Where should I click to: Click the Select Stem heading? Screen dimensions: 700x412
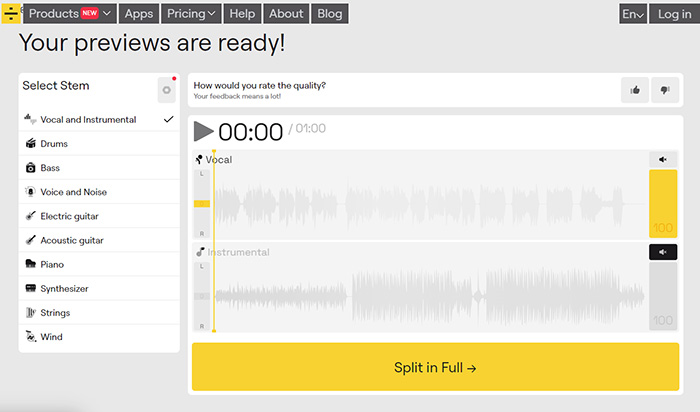pos(56,85)
